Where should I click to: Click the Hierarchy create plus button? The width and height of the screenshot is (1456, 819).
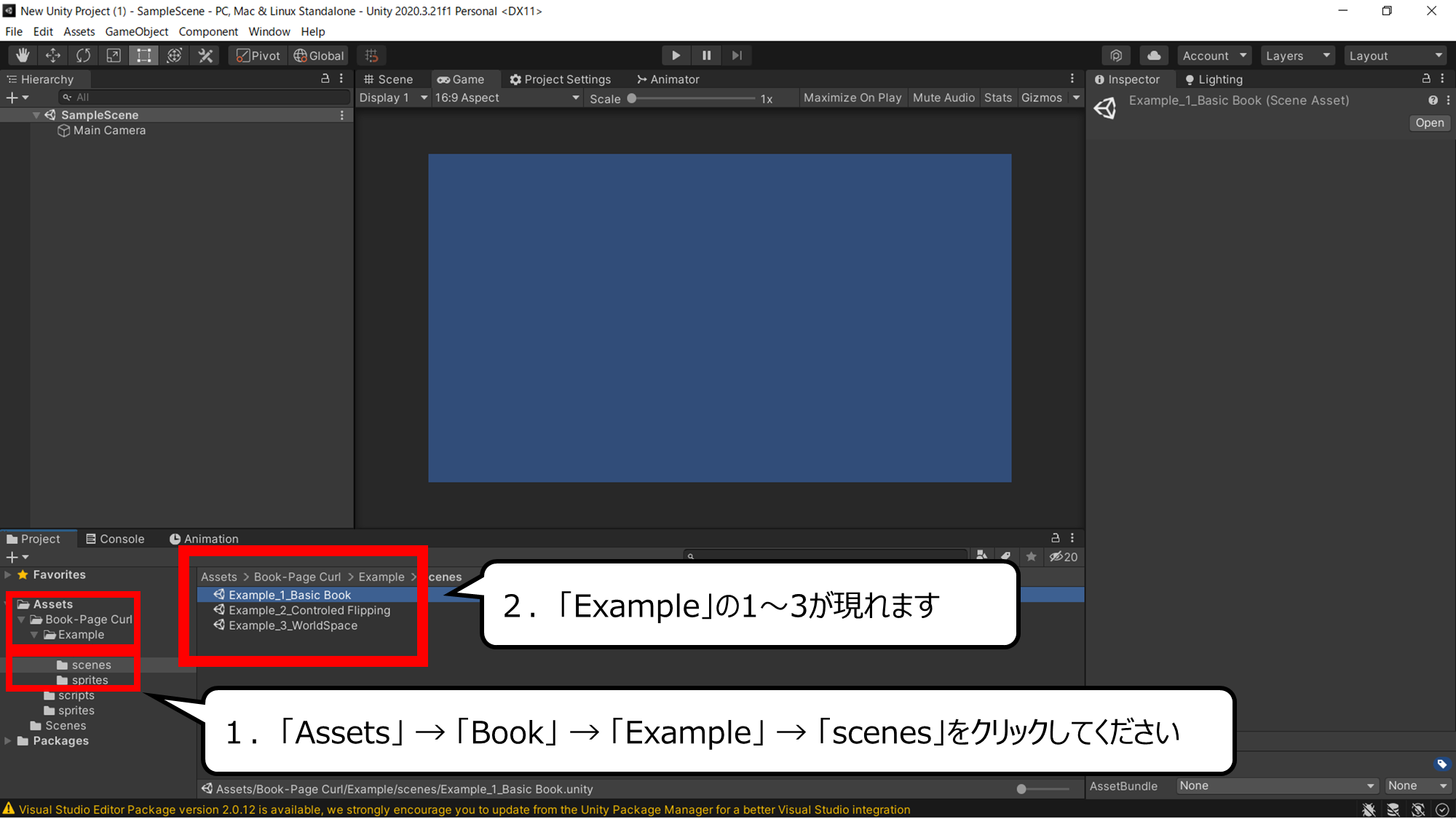(x=17, y=98)
